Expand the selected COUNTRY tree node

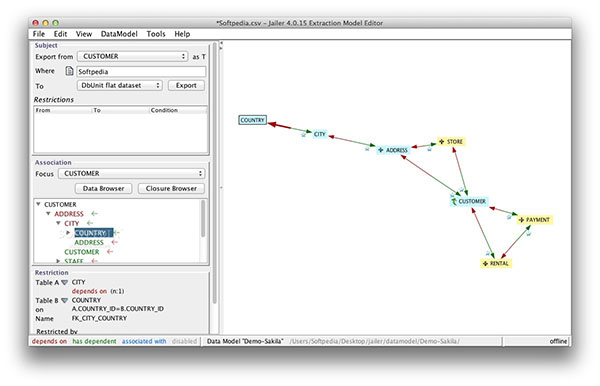click(x=68, y=233)
